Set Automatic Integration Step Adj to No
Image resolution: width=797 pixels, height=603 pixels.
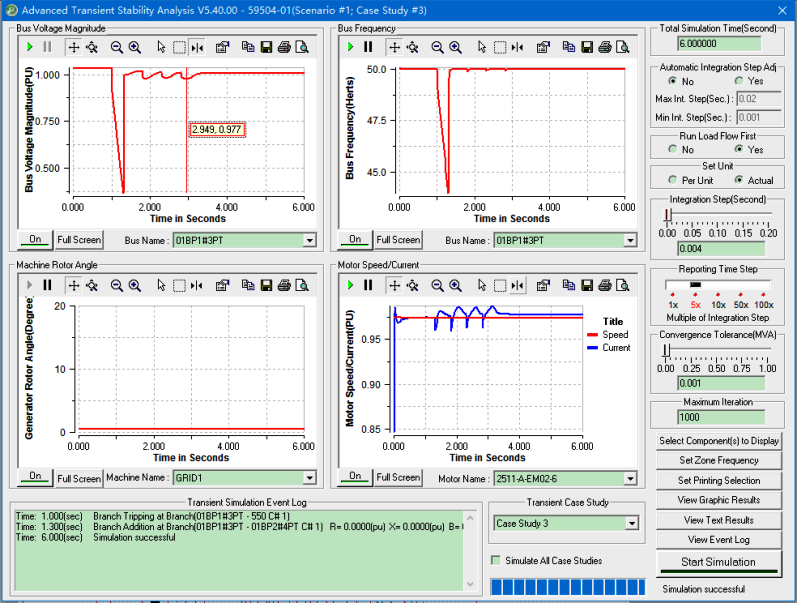click(x=673, y=81)
